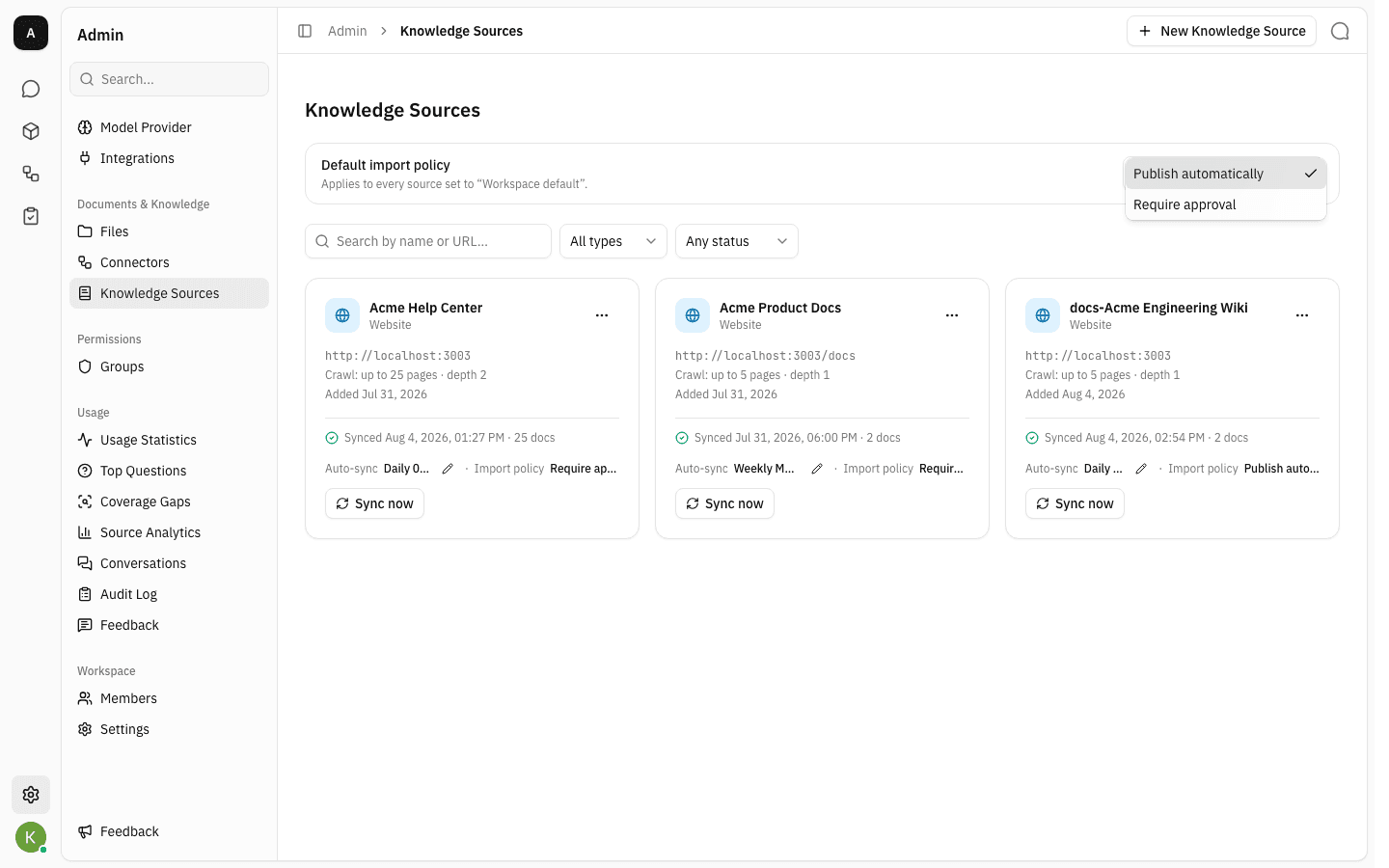
Task: Click Admin breadcrumb link
Action: pyautogui.click(x=347, y=31)
